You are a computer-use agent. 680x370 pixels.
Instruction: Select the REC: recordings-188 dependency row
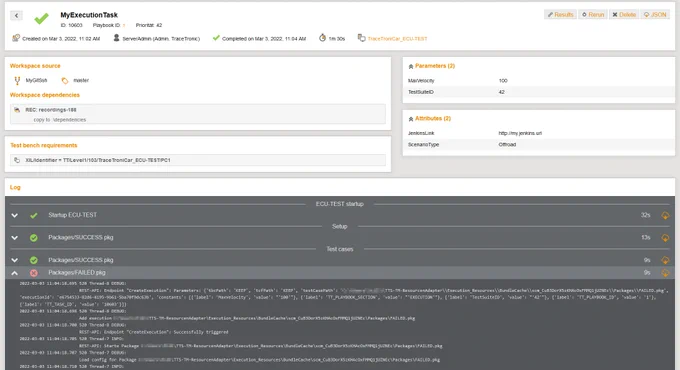[198, 114]
